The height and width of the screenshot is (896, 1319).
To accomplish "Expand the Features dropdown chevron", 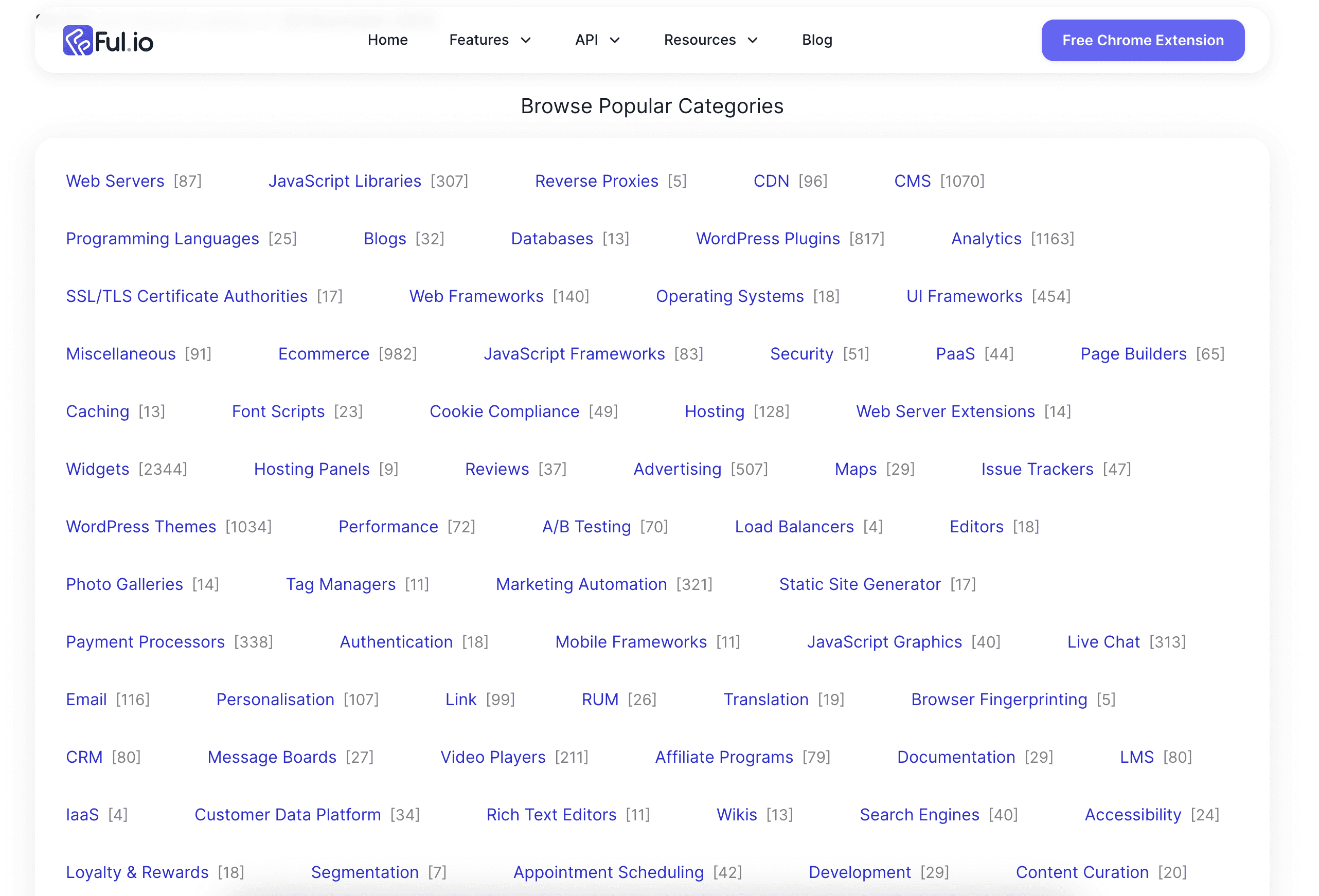I will pyautogui.click(x=526, y=40).
